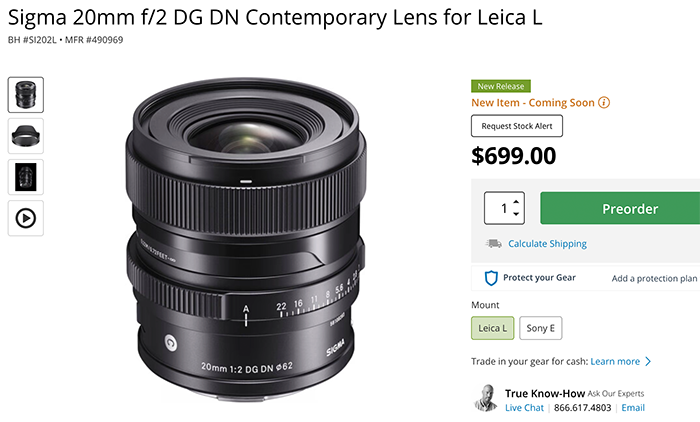The width and height of the screenshot is (700, 422).
Task: Click the info icon beside Coming Soon
Action: pyautogui.click(x=604, y=102)
